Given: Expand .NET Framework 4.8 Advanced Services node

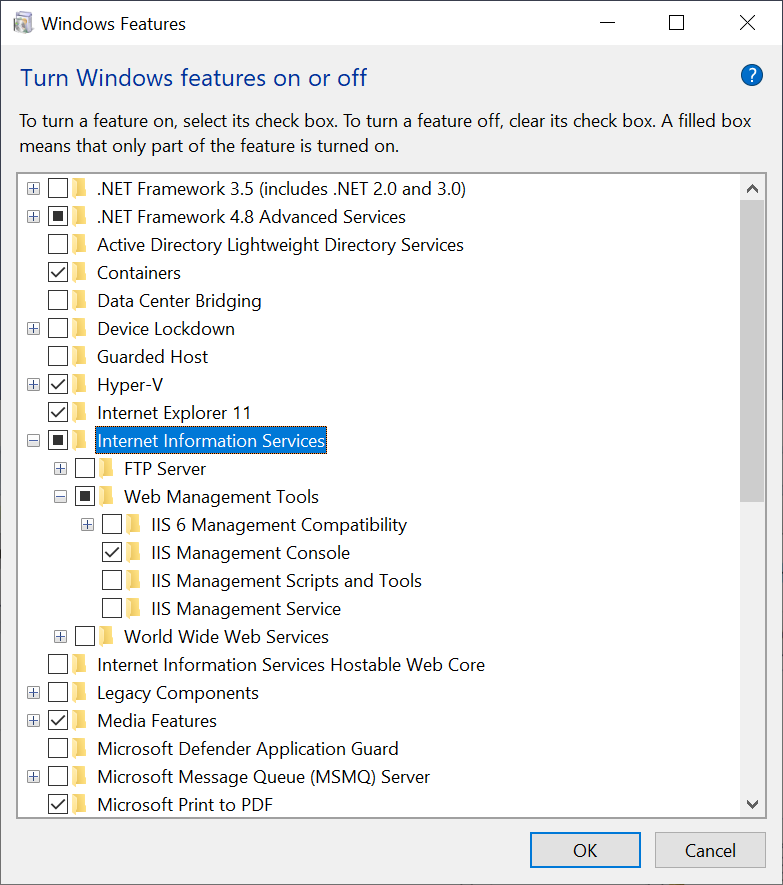Looking at the screenshot, I should [33, 217].
